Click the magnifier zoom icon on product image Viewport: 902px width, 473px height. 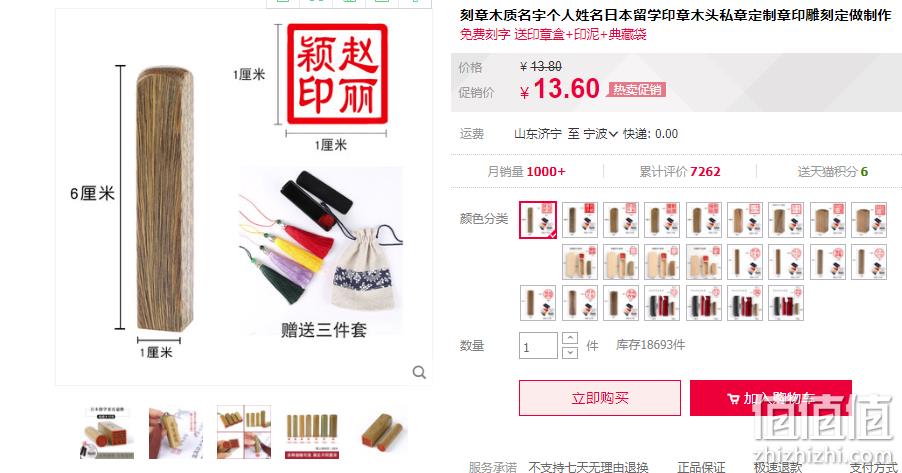click(x=419, y=373)
